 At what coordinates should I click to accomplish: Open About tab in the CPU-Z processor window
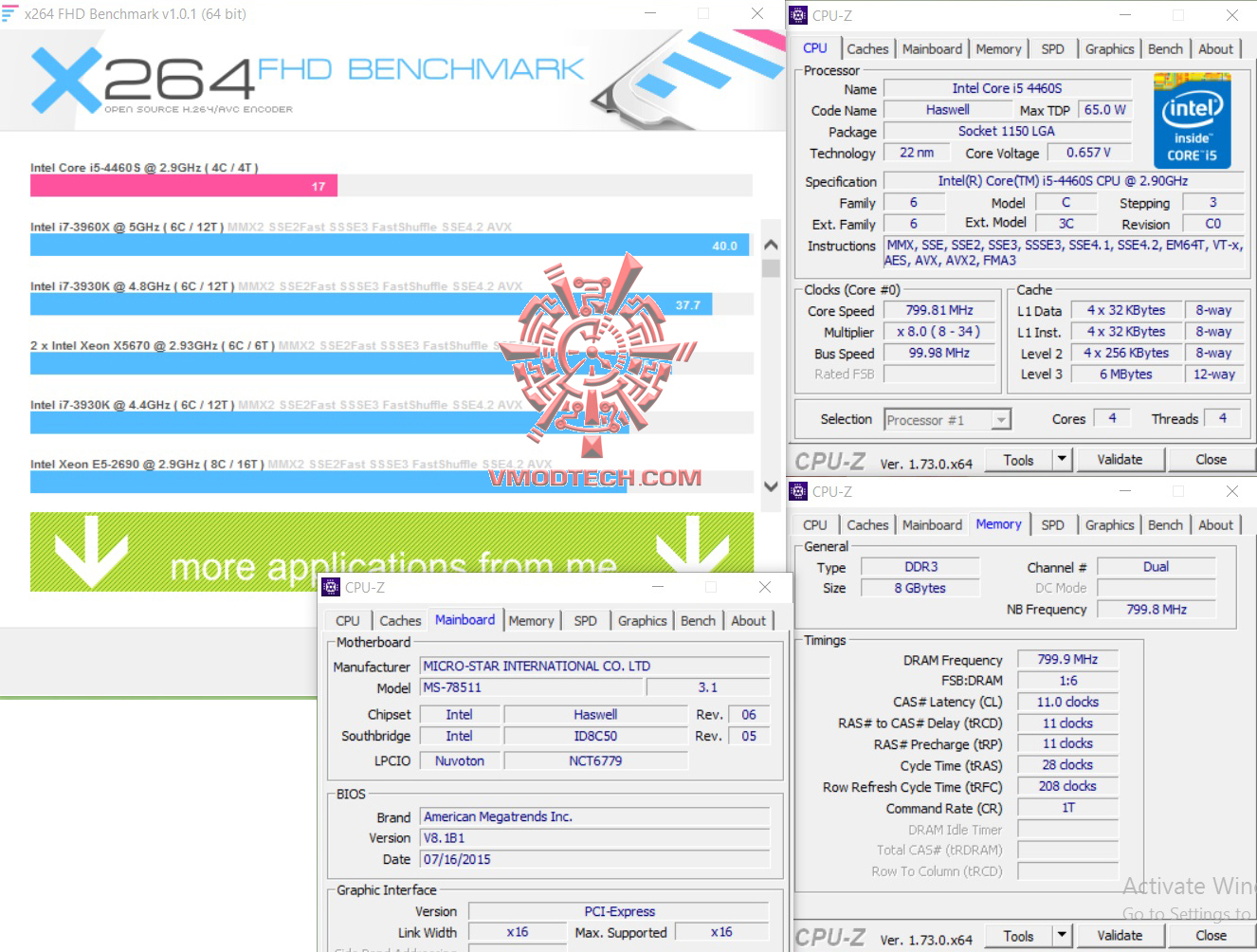click(x=1215, y=49)
